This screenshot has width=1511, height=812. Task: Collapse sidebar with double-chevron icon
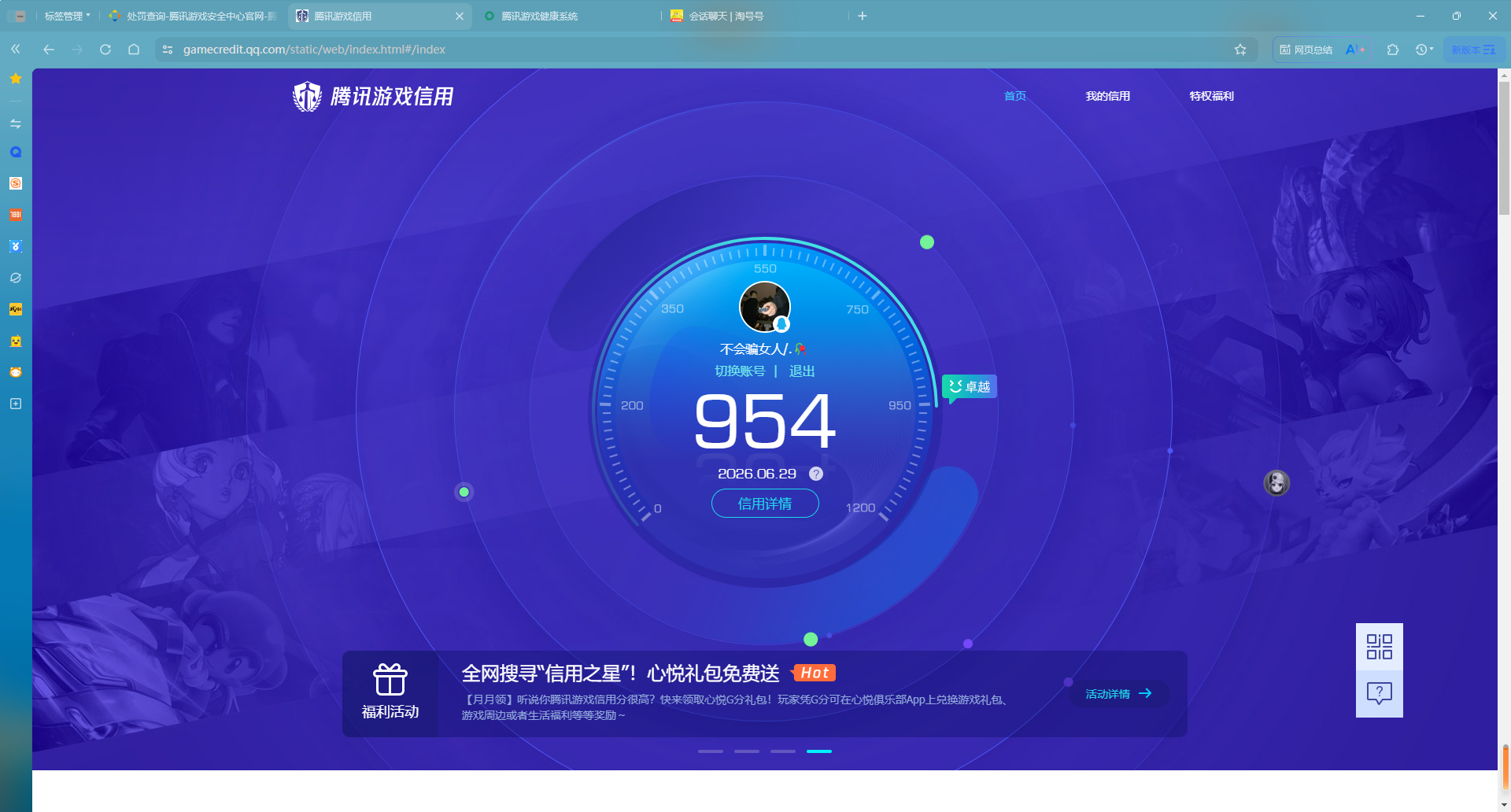(16, 50)
